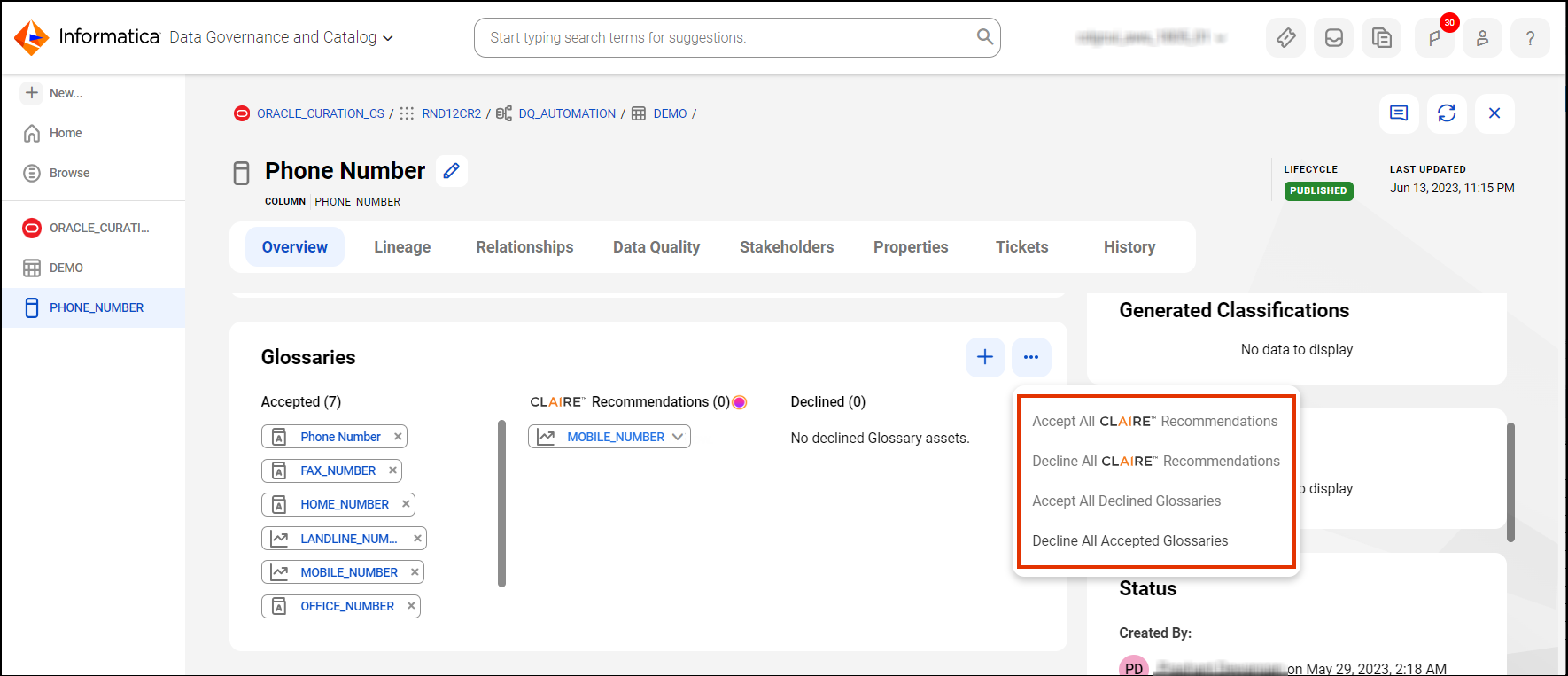Remove the HOME_NUMBER glossary
The image size is (1568, 676).
click(406, 504)
